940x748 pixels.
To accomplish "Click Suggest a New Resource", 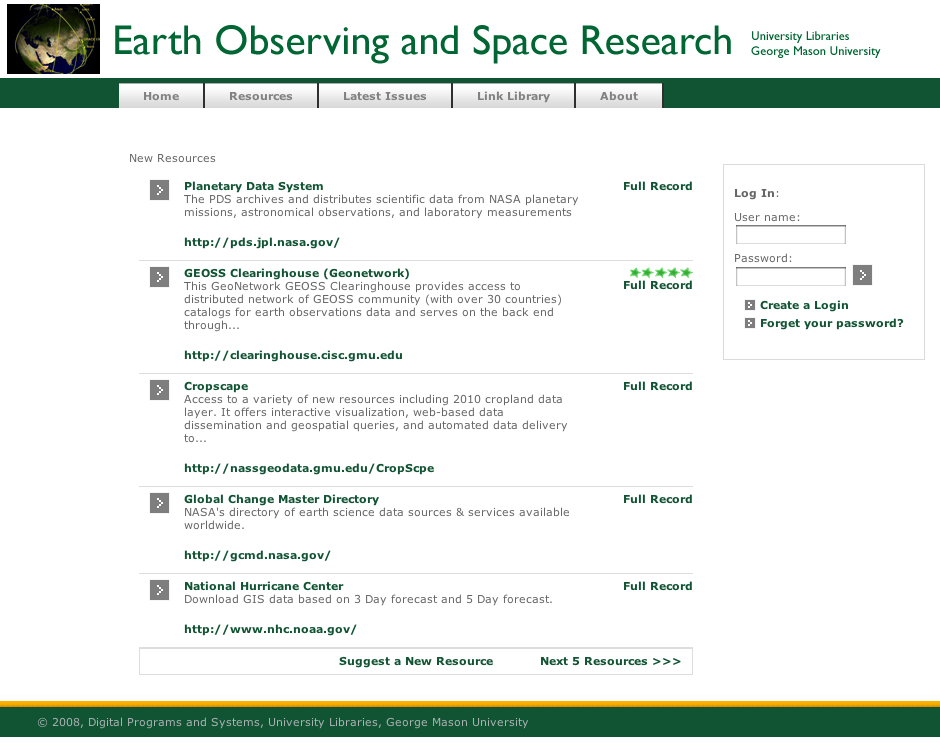I will point(416,661).
